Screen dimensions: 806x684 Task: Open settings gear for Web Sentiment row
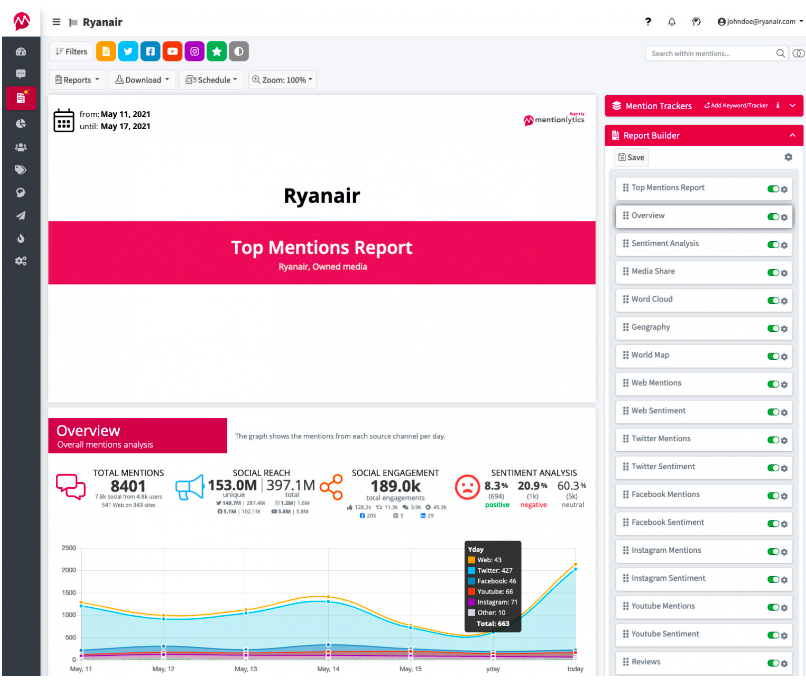click(784, 412)
